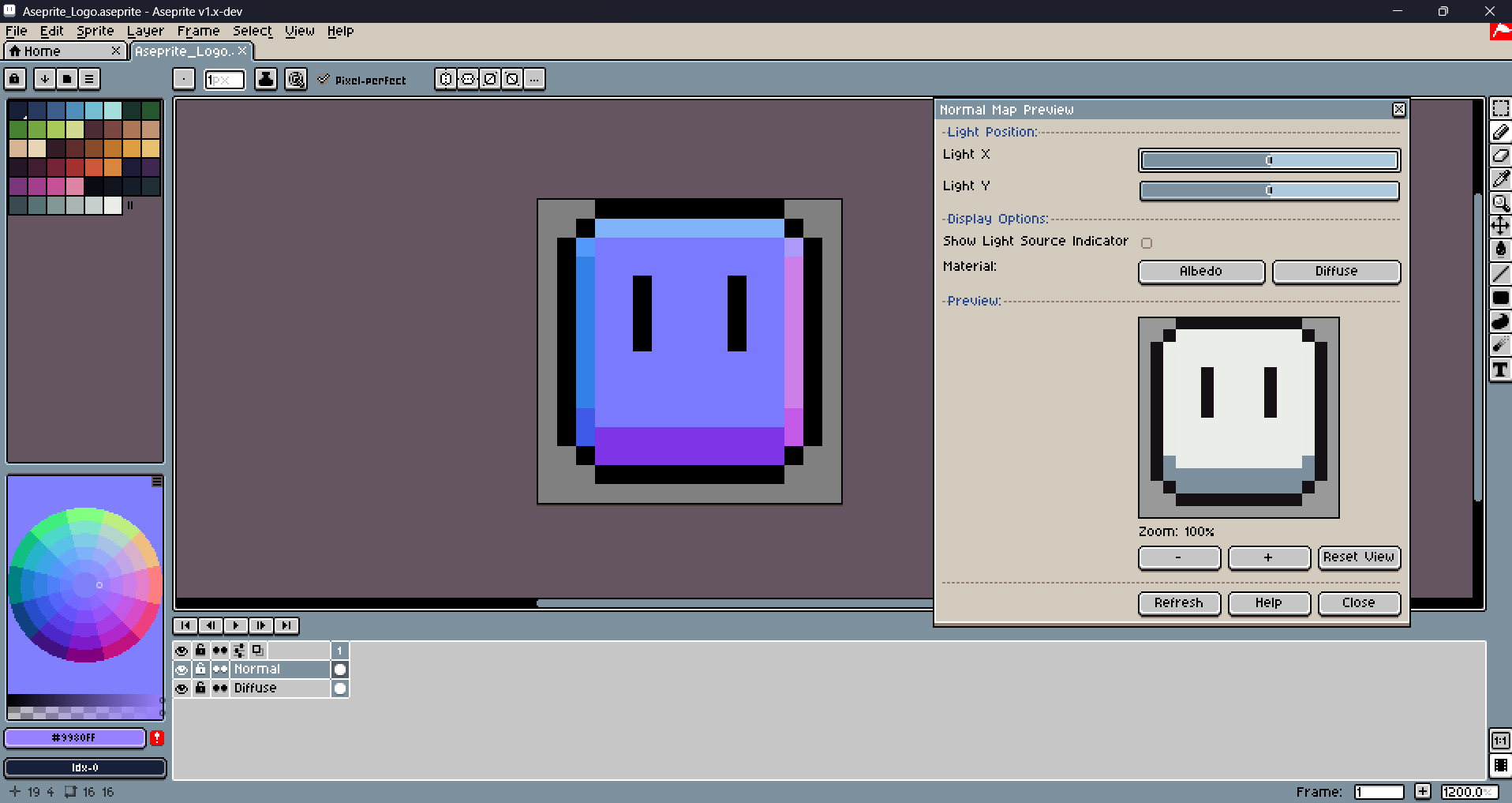Viewport: 1512px width, 803px height.
Task: Select the Move tool
Action: pyautogui.click(x=1500, y=227)
